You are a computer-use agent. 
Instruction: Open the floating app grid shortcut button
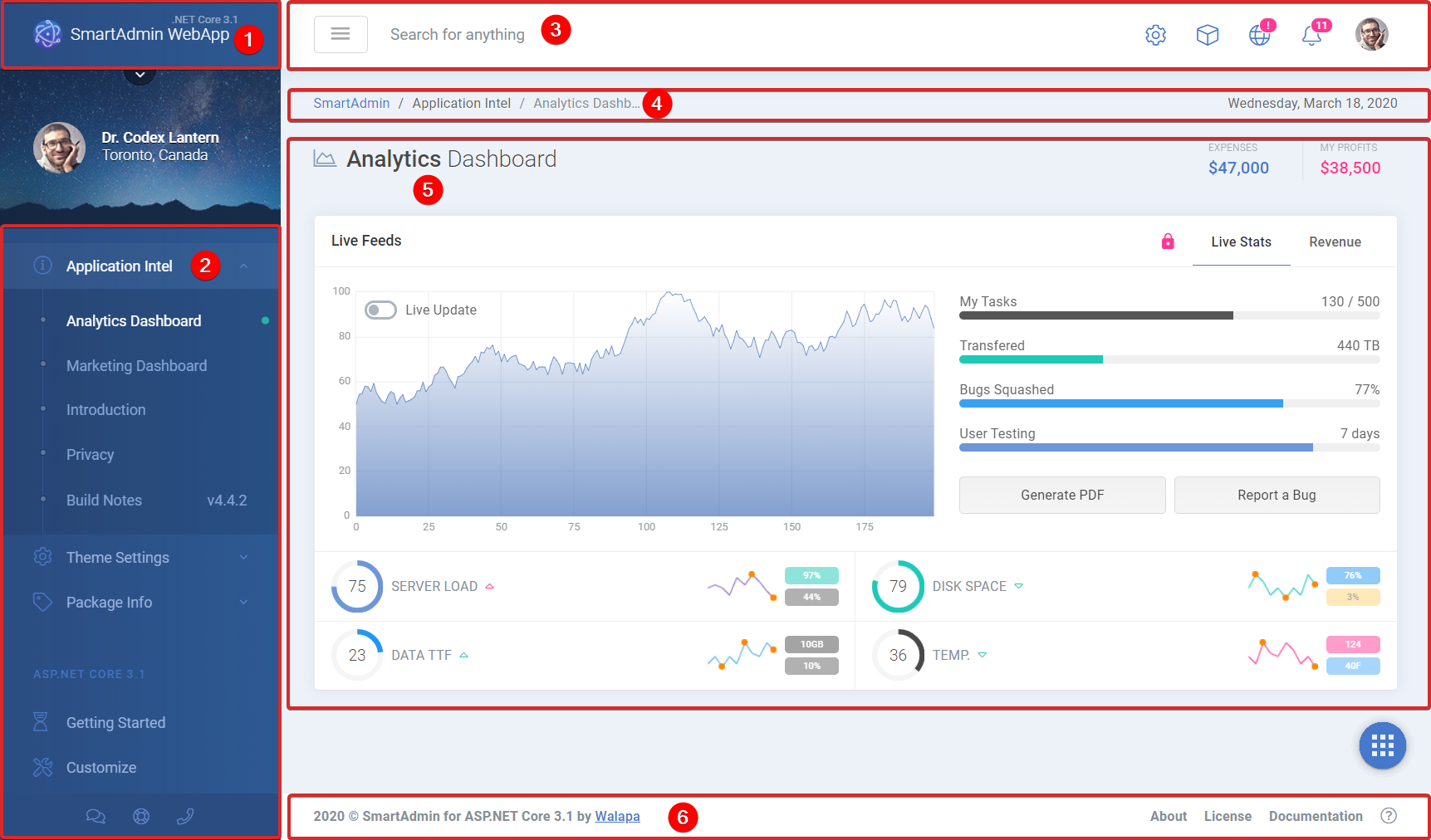tap(1382, 745)
